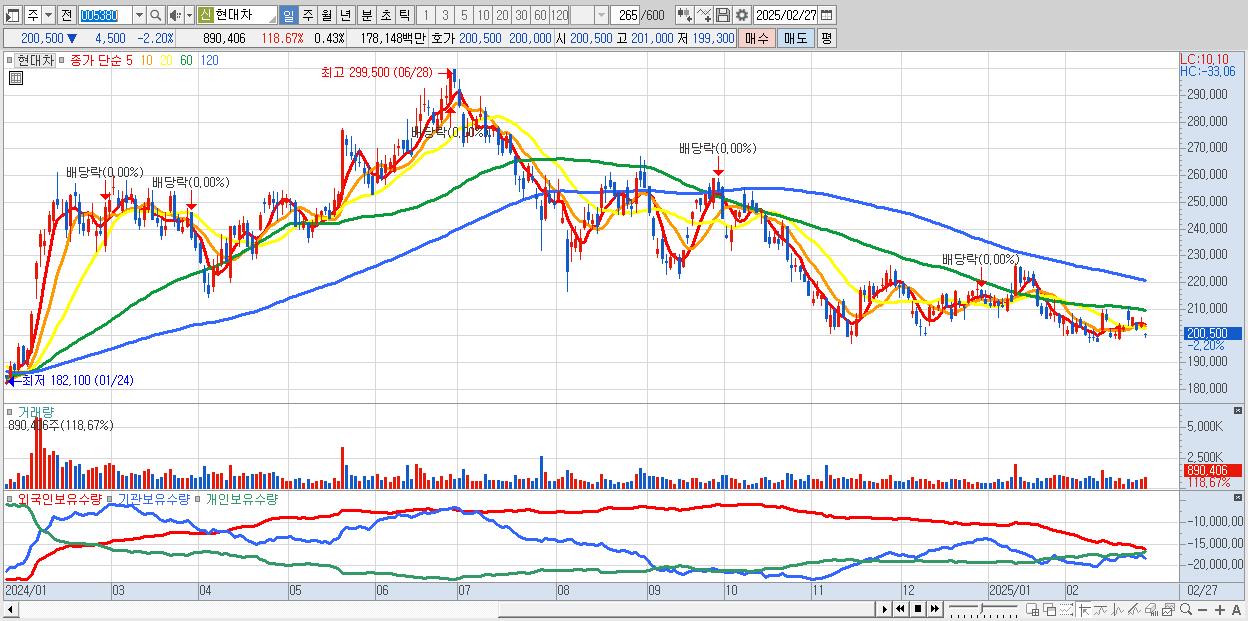Toggle the 현대차 price chart legend box
Screen dimensions: 1248x621
(x=33, y=60)
